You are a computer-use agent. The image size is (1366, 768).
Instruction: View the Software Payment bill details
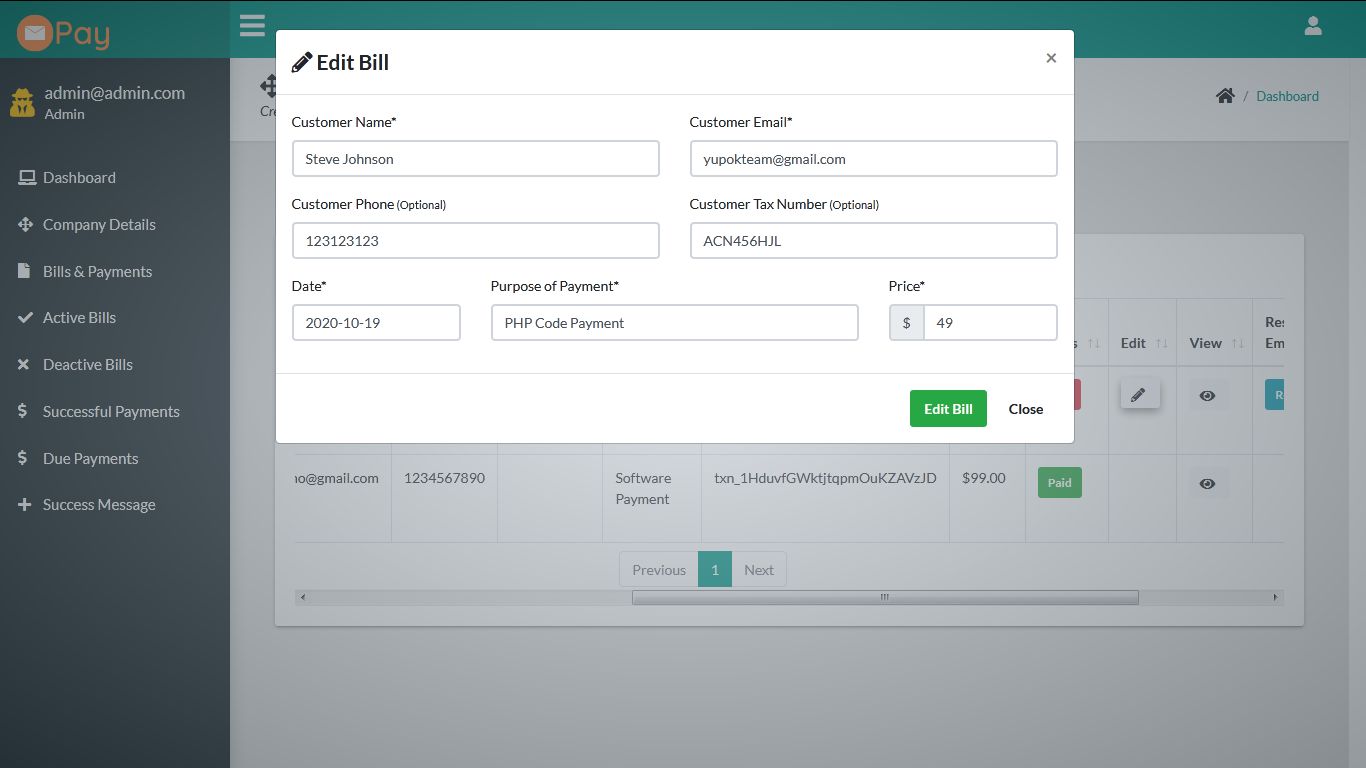(1207, 483)
